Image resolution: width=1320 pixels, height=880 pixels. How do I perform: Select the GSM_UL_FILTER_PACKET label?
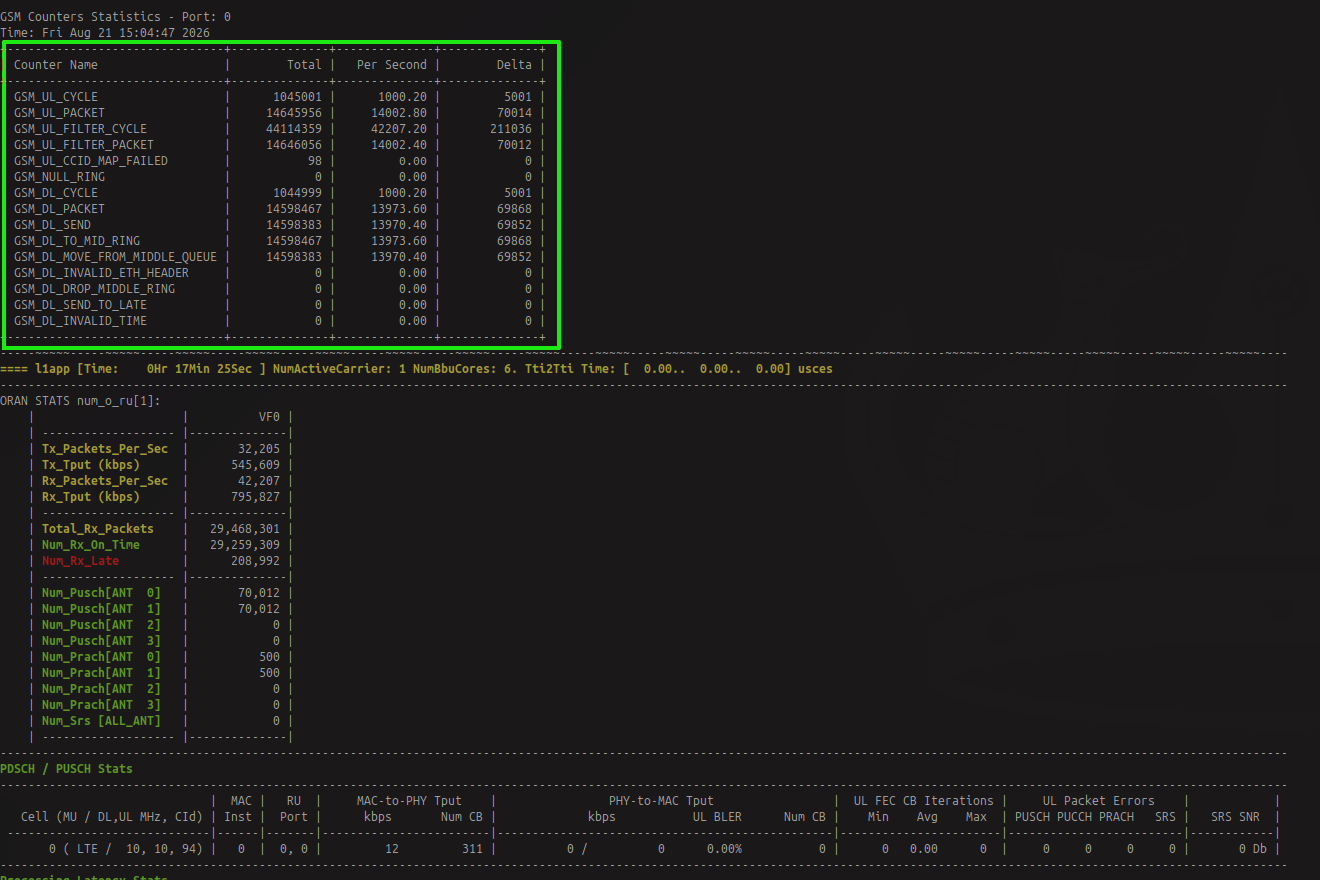84,145
